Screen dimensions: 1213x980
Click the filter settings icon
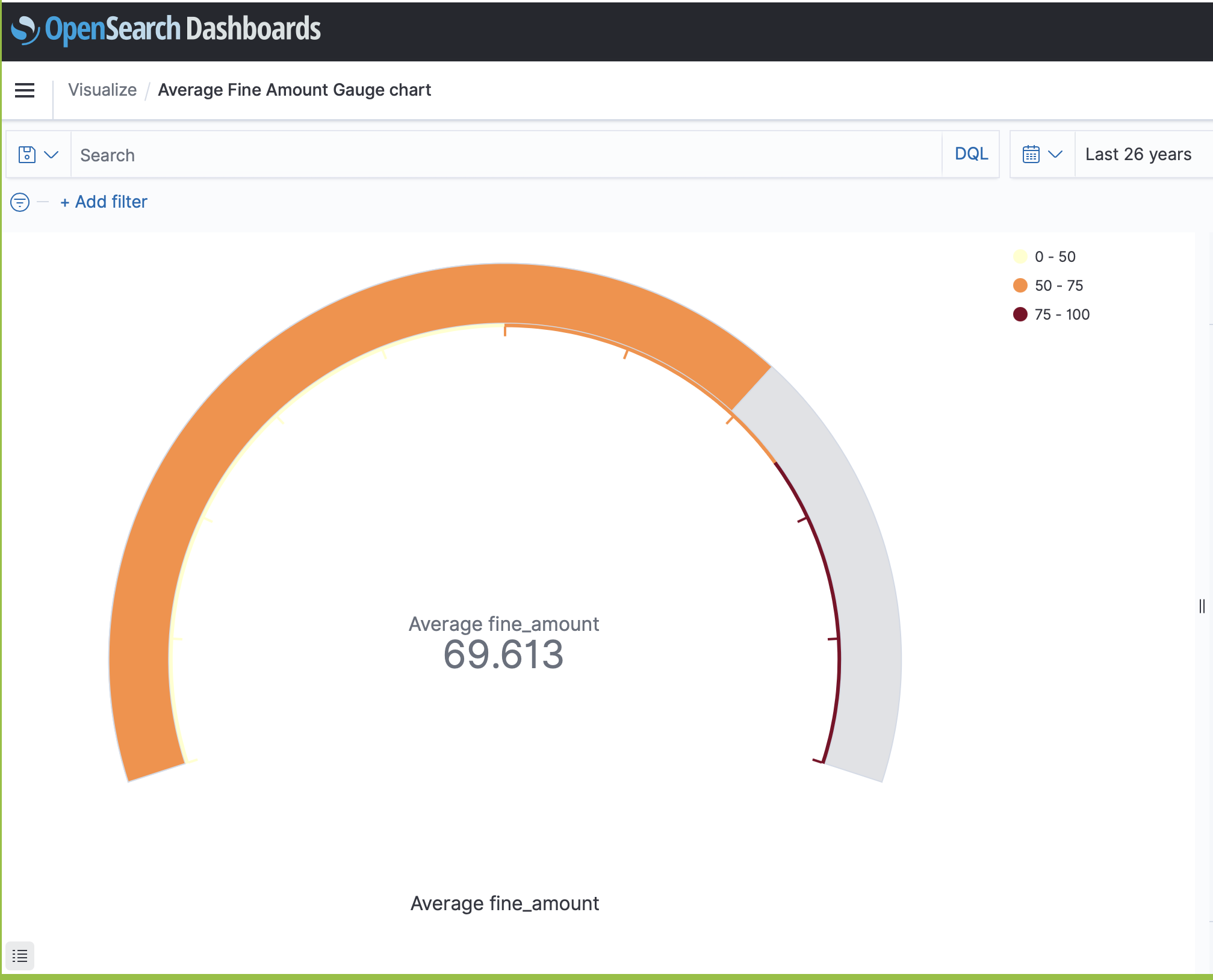(19, 202)
